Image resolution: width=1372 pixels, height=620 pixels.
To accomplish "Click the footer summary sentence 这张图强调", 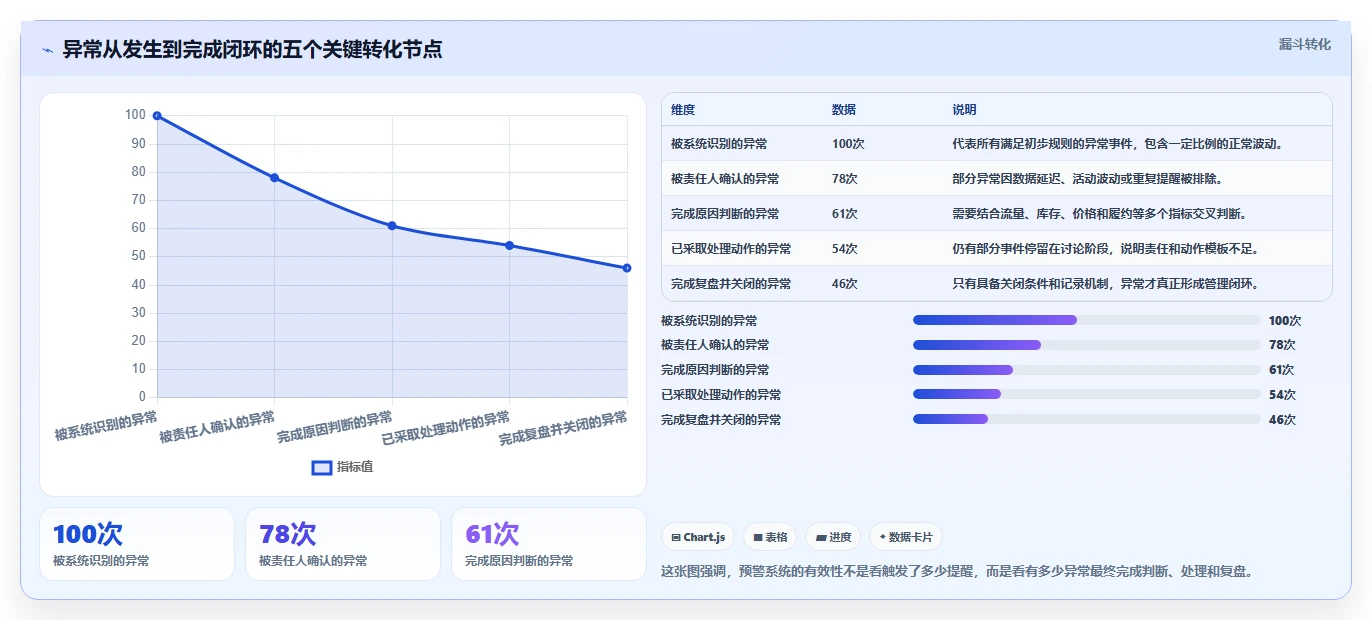I will coord(957,572).
